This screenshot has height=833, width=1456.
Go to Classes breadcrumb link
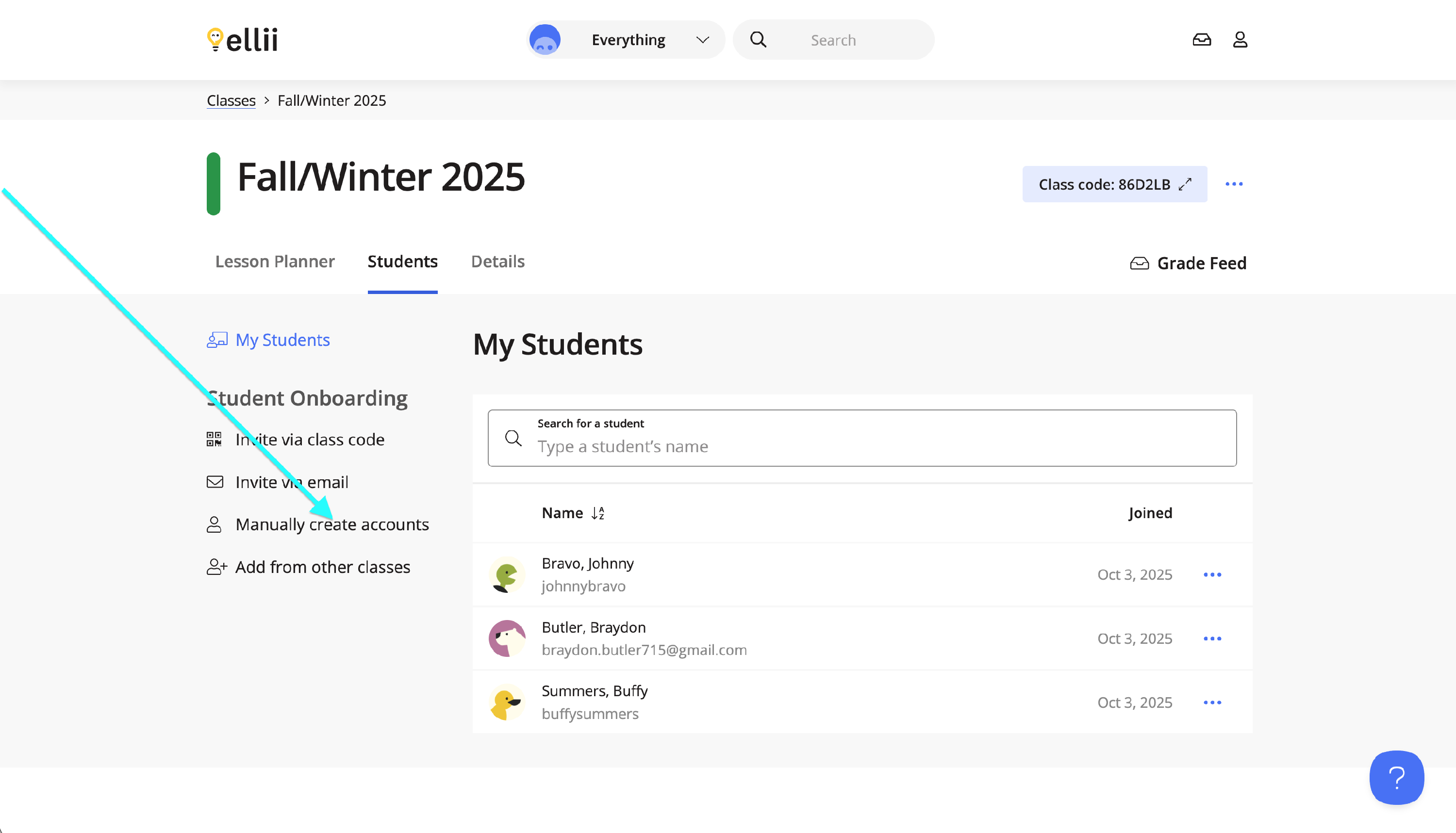(231, 101)
